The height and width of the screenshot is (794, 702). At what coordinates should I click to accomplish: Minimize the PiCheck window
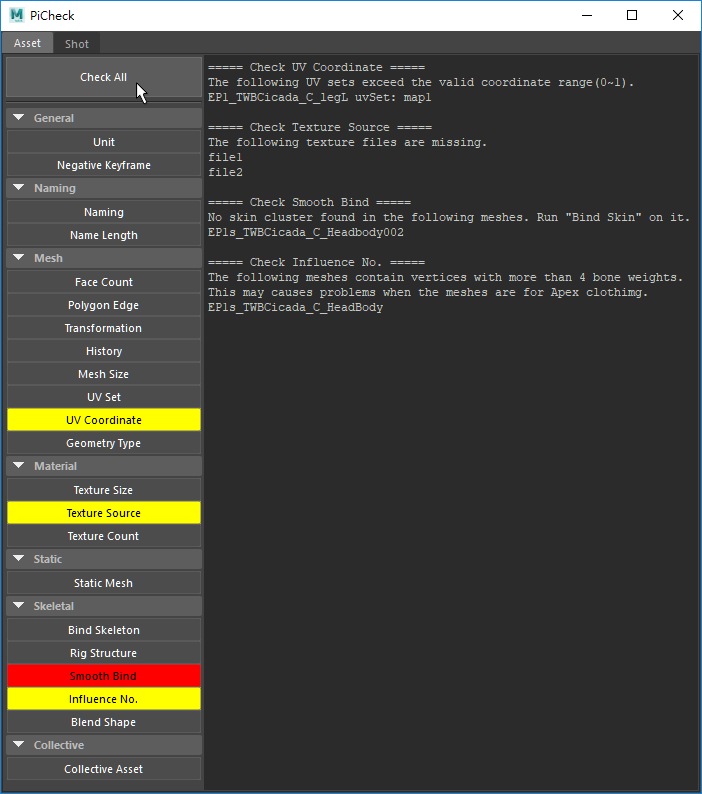[587, 15]
